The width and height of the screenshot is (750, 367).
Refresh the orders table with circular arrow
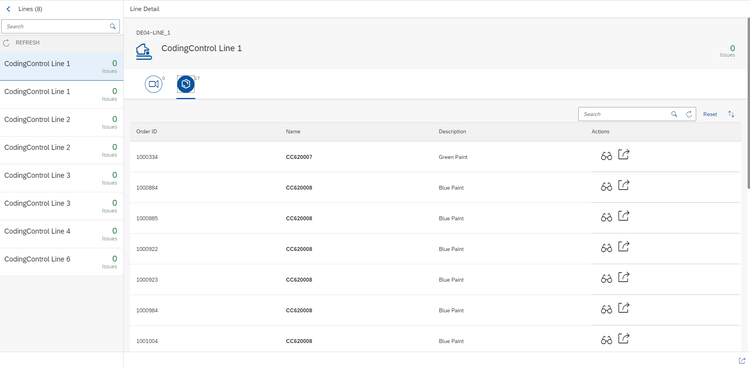pyautogui.click(x=689, y=114)
